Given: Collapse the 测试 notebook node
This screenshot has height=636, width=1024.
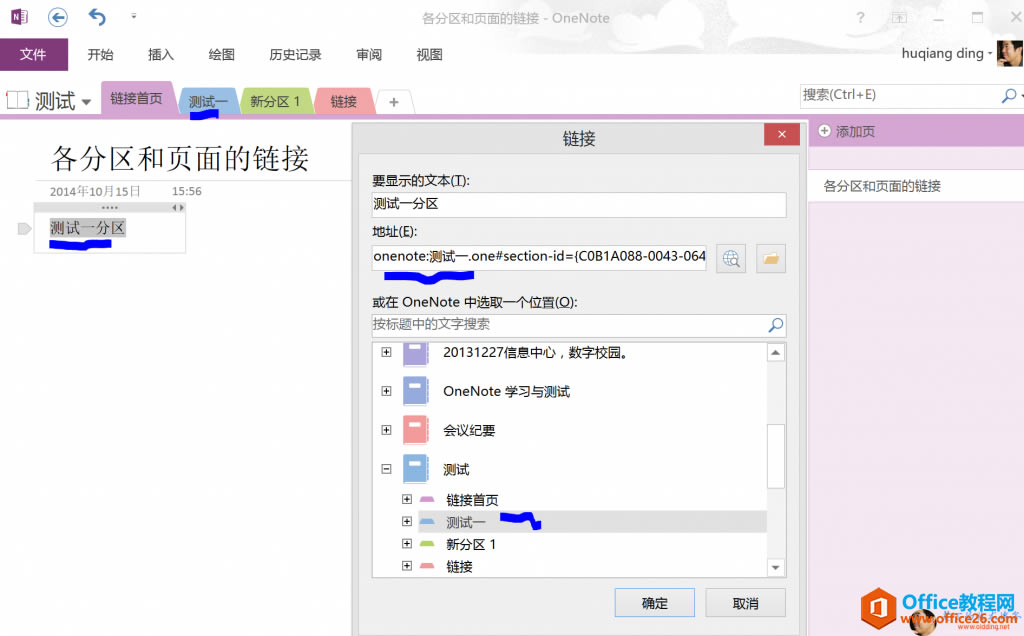Looking at the screenshot, I should pos(387,469).
